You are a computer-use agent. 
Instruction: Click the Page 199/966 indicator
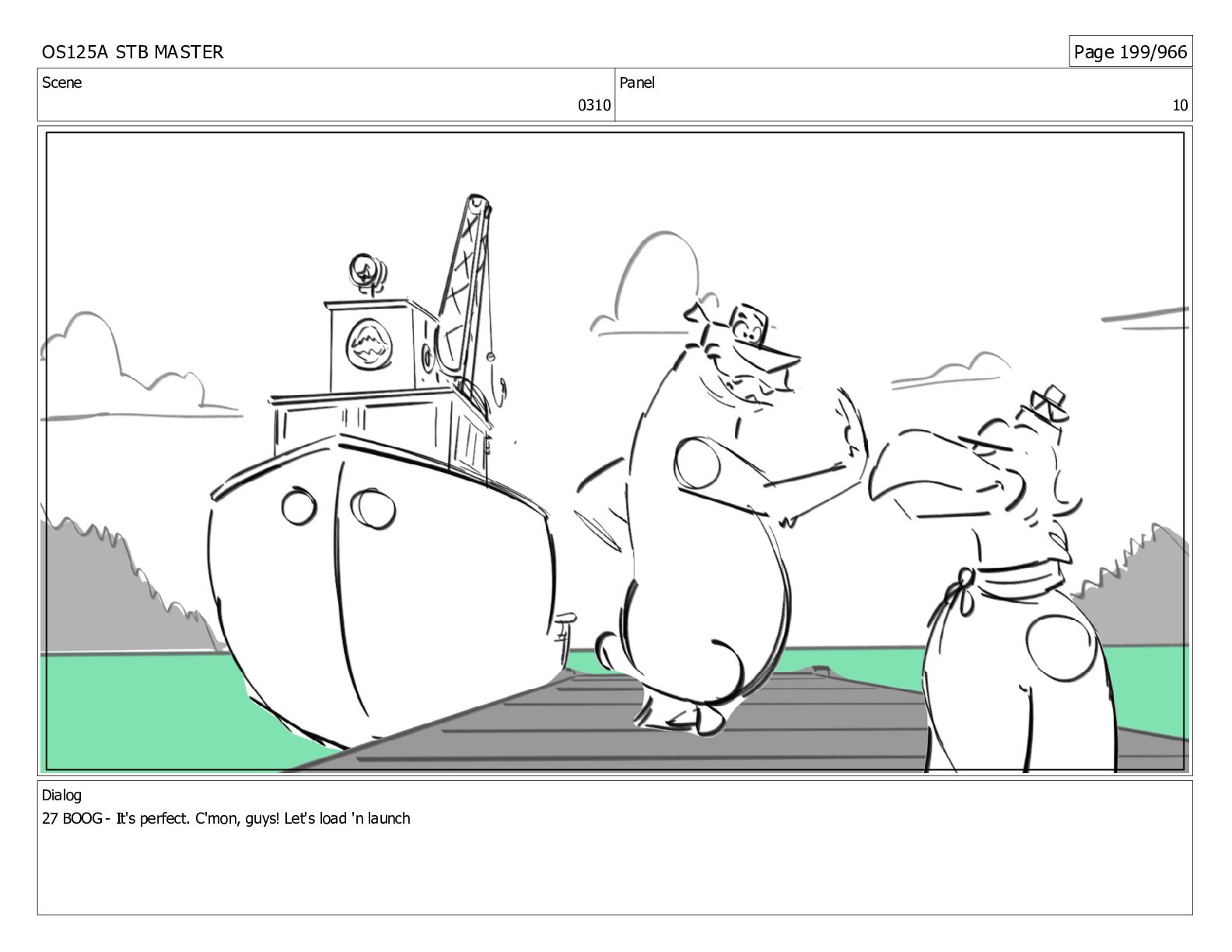[1130, 52]
